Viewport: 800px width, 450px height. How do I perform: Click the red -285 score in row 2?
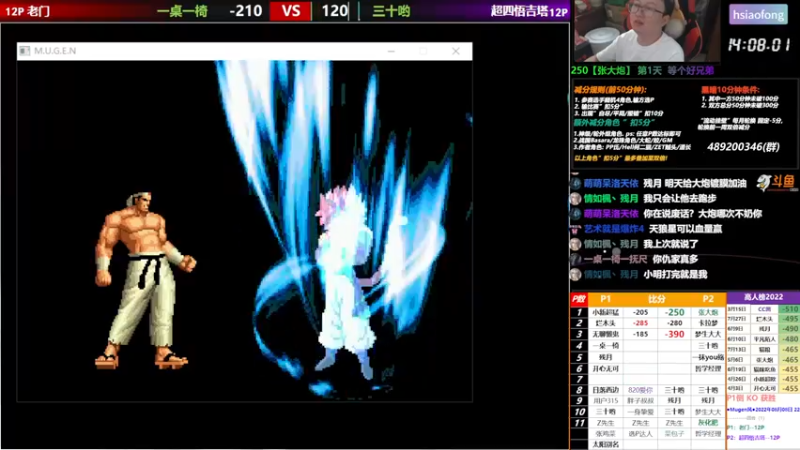640,323
